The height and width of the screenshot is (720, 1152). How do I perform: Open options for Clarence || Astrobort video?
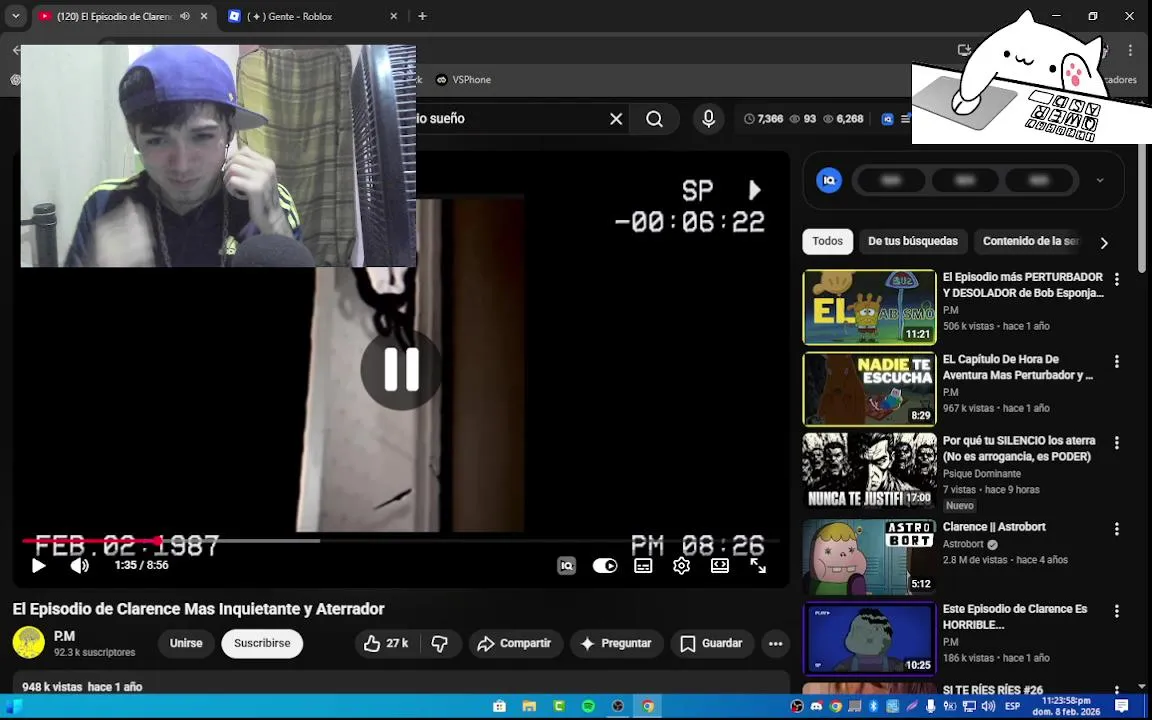pyautogui.click(x=1117, y=529)
